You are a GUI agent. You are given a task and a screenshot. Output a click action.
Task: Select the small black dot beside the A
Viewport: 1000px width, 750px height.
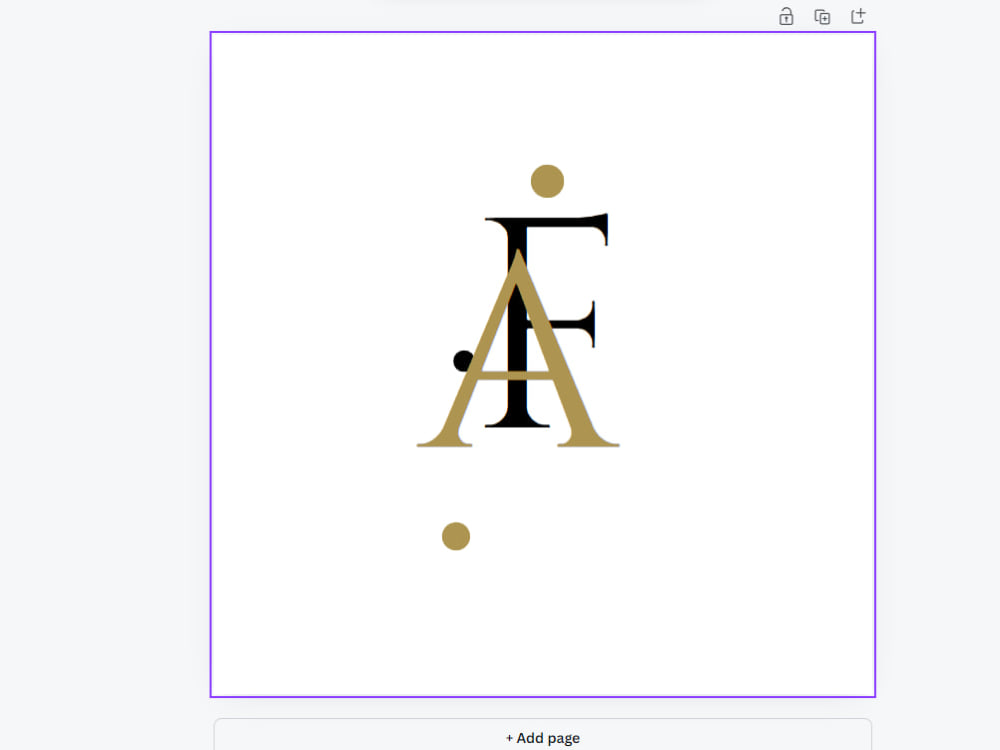(462, 361)
